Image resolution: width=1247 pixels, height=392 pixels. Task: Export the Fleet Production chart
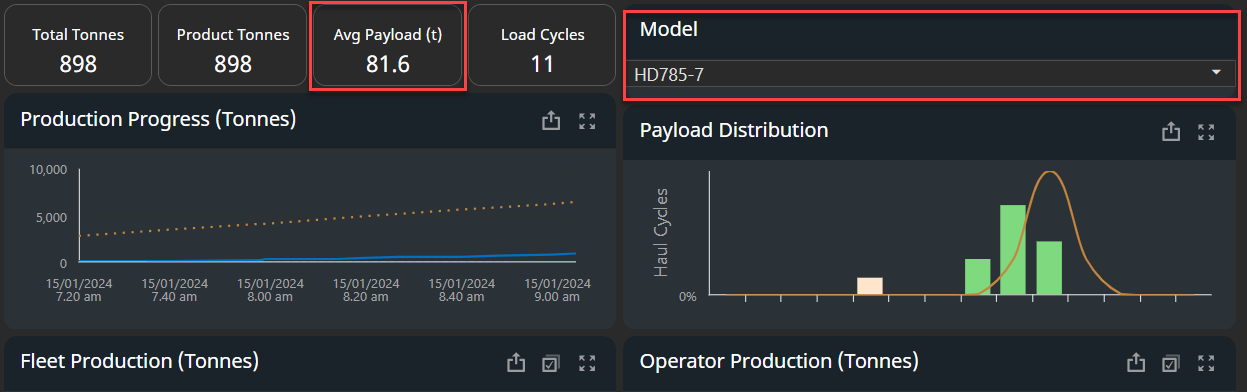click(x=516, y=362)
